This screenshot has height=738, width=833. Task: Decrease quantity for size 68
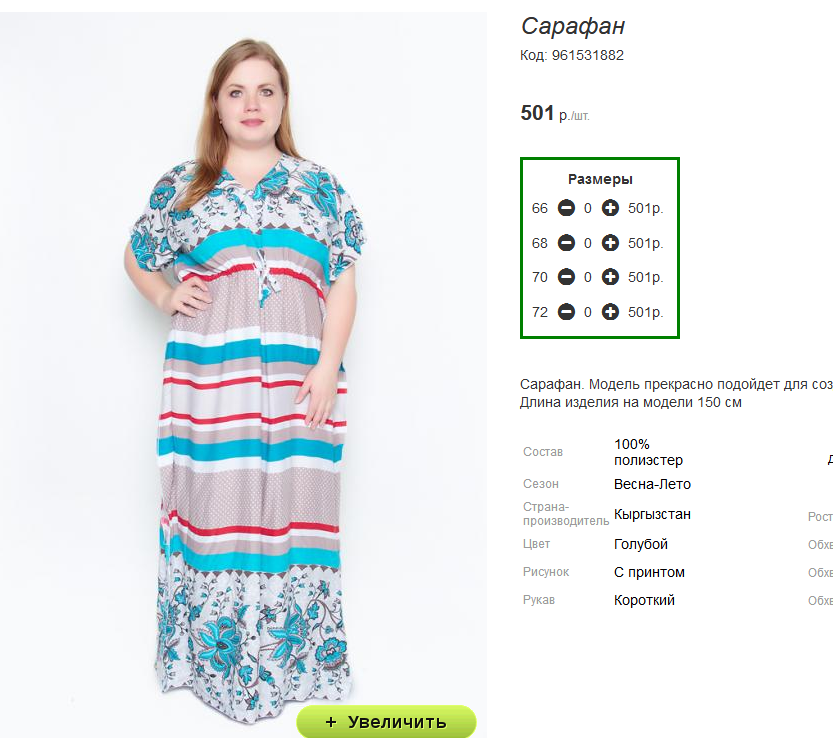(x=566, y=243)
